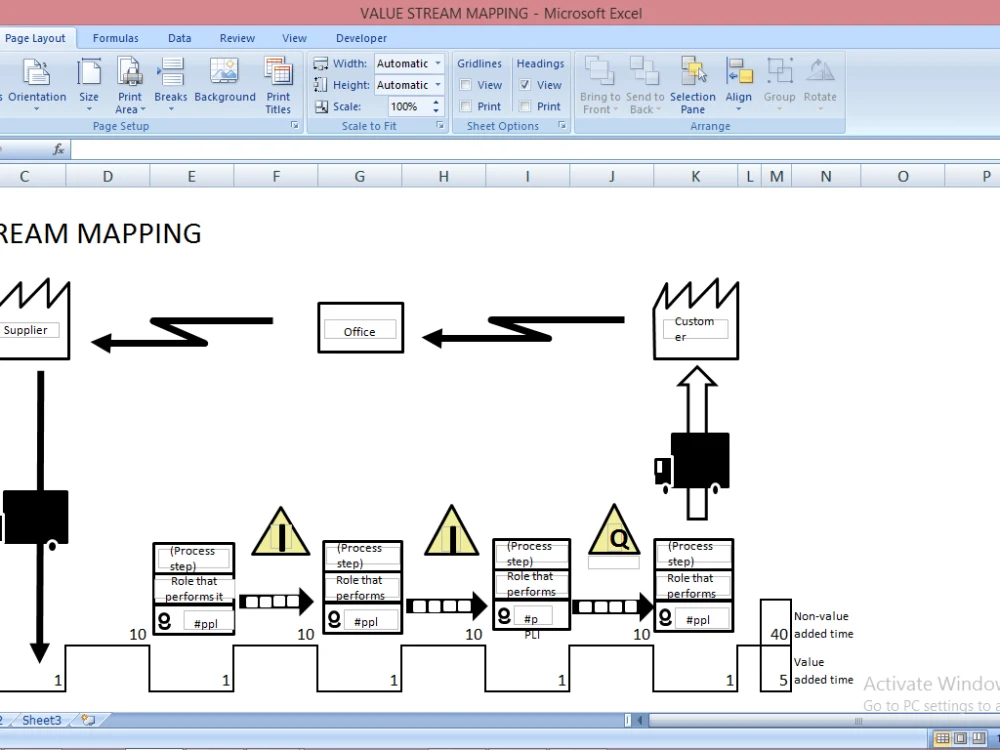Select column I header

pos(527,176)
